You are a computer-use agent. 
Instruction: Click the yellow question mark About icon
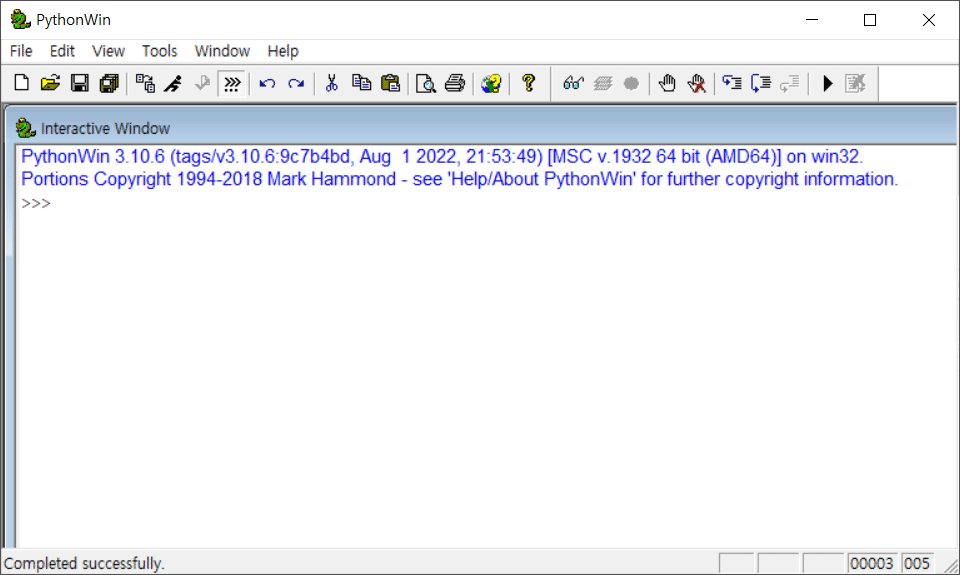tap(529, 83)
